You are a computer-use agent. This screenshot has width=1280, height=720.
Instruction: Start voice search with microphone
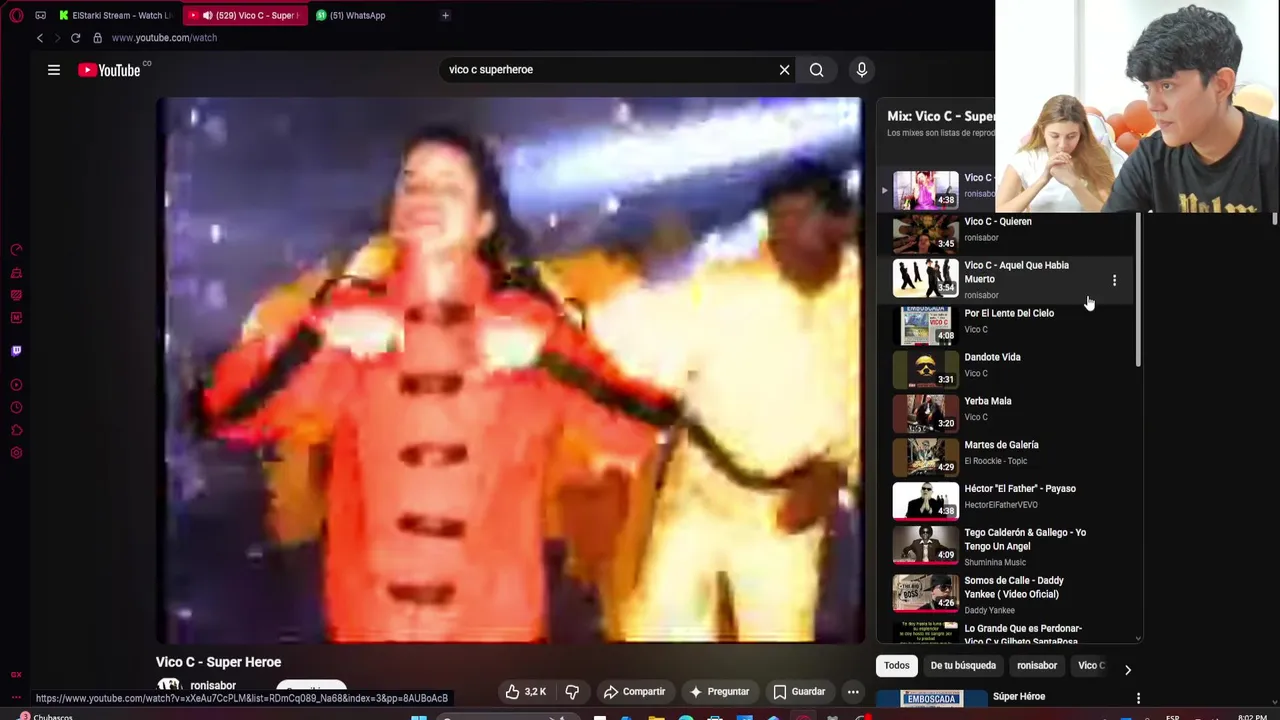[862, 70]
